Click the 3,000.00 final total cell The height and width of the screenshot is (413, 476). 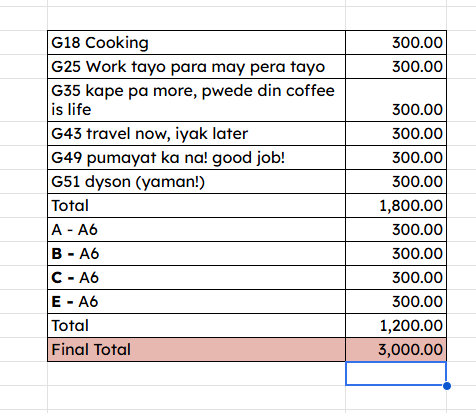[x=396, y=350]
